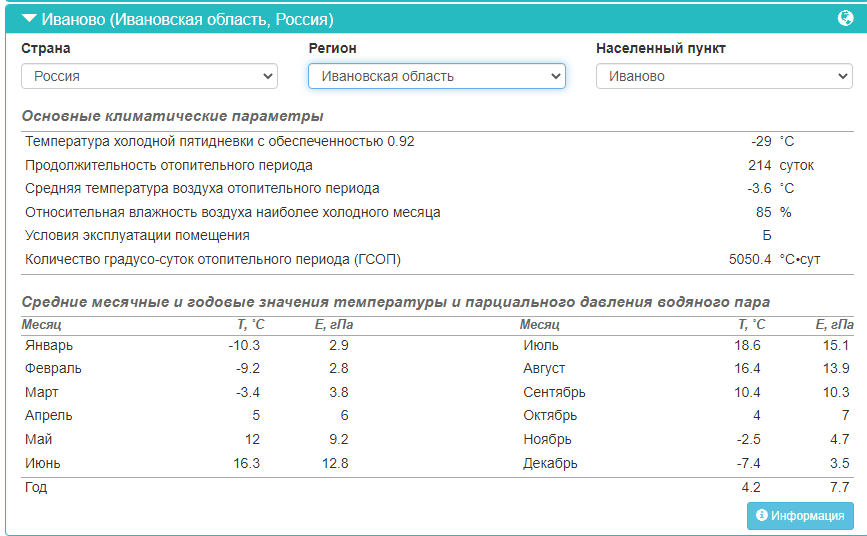Select row Количество градусо-суток (ГСОП)
The image size is (867, 536).
pyautogui.click(x=437, y=259)
